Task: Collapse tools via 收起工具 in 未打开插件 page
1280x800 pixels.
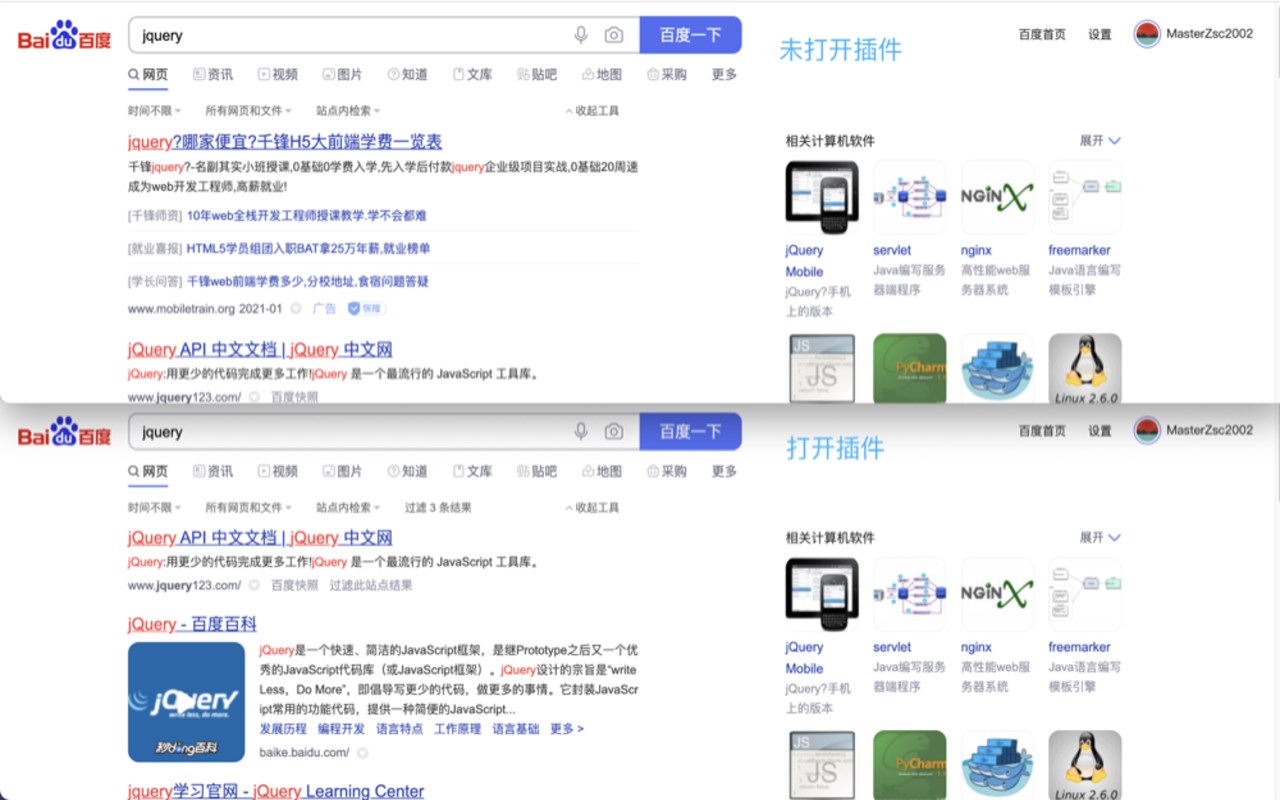Action: click(592, 111)
